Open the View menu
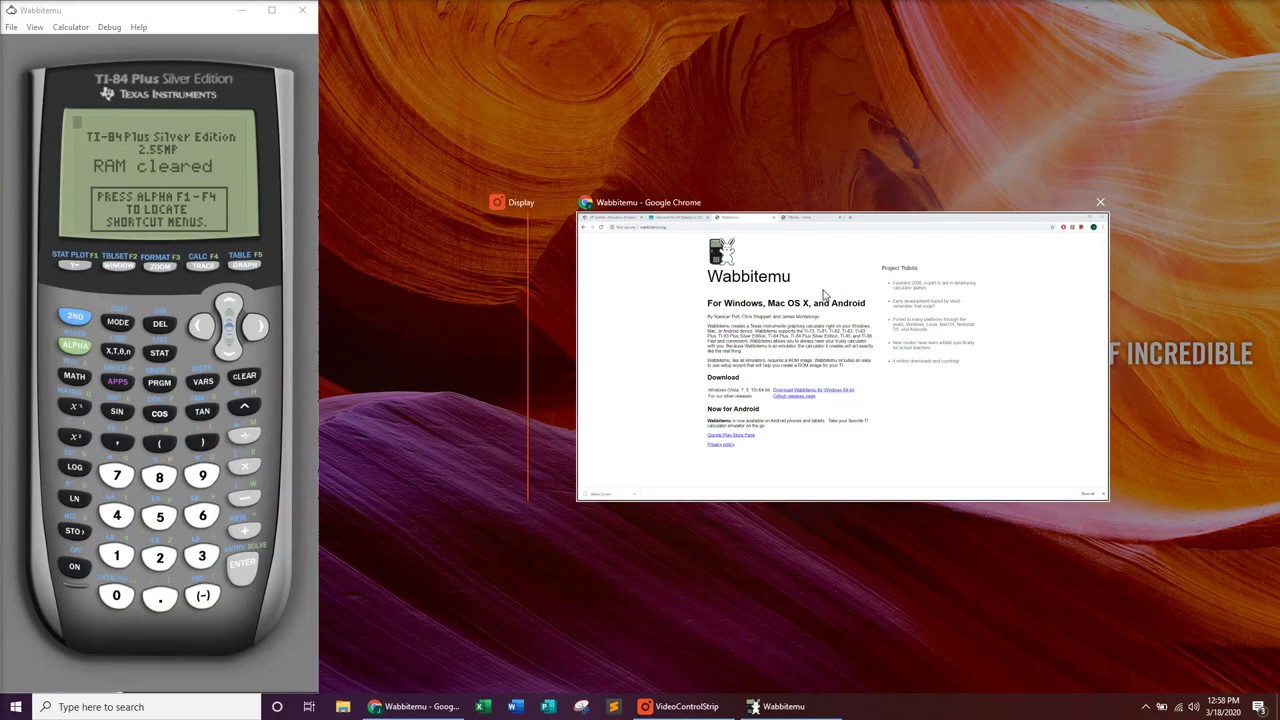The height and width of the screenshot is (720, 1280). click(35, 27)
